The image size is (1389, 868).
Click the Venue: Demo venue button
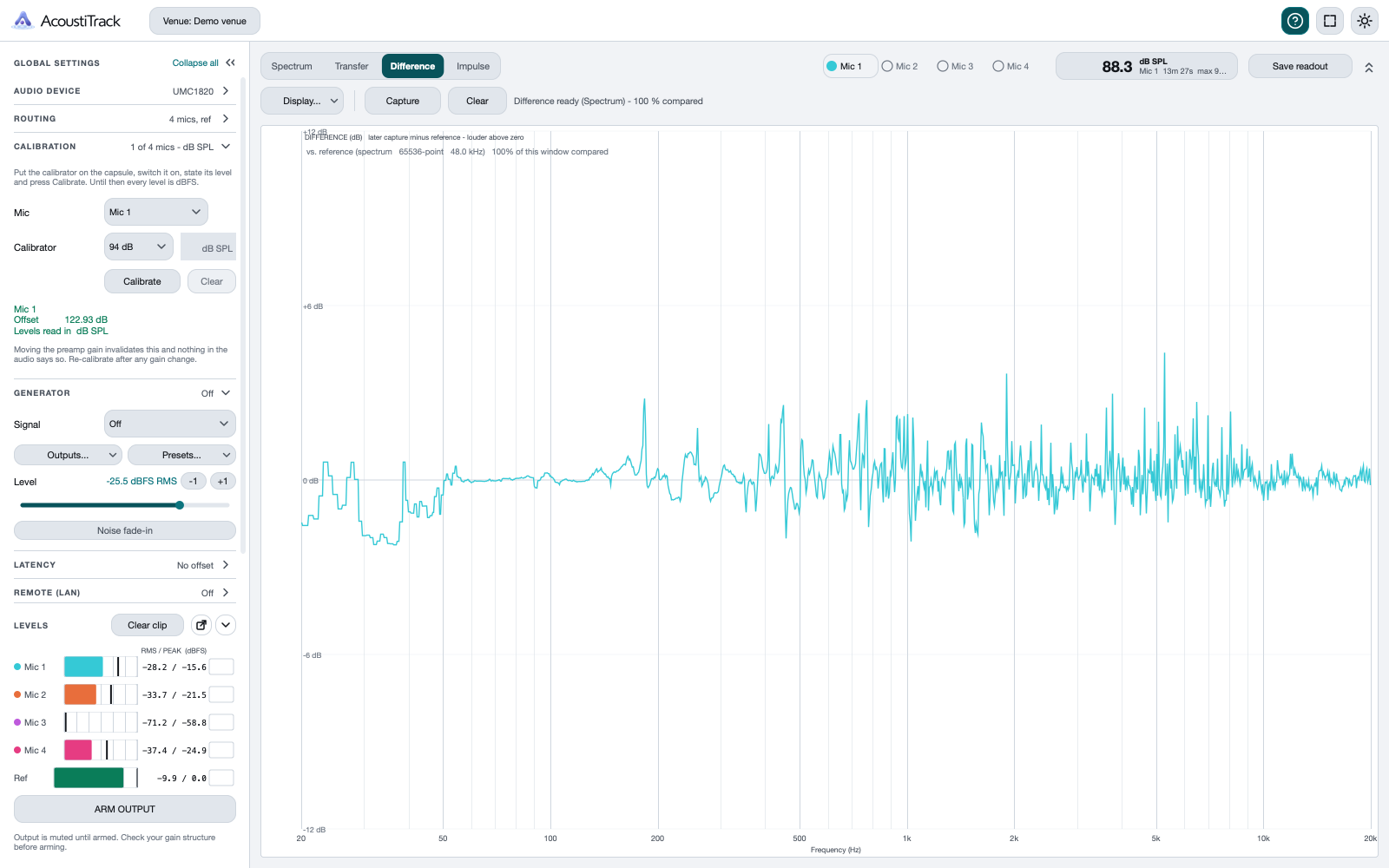click(x=205, y=21)
